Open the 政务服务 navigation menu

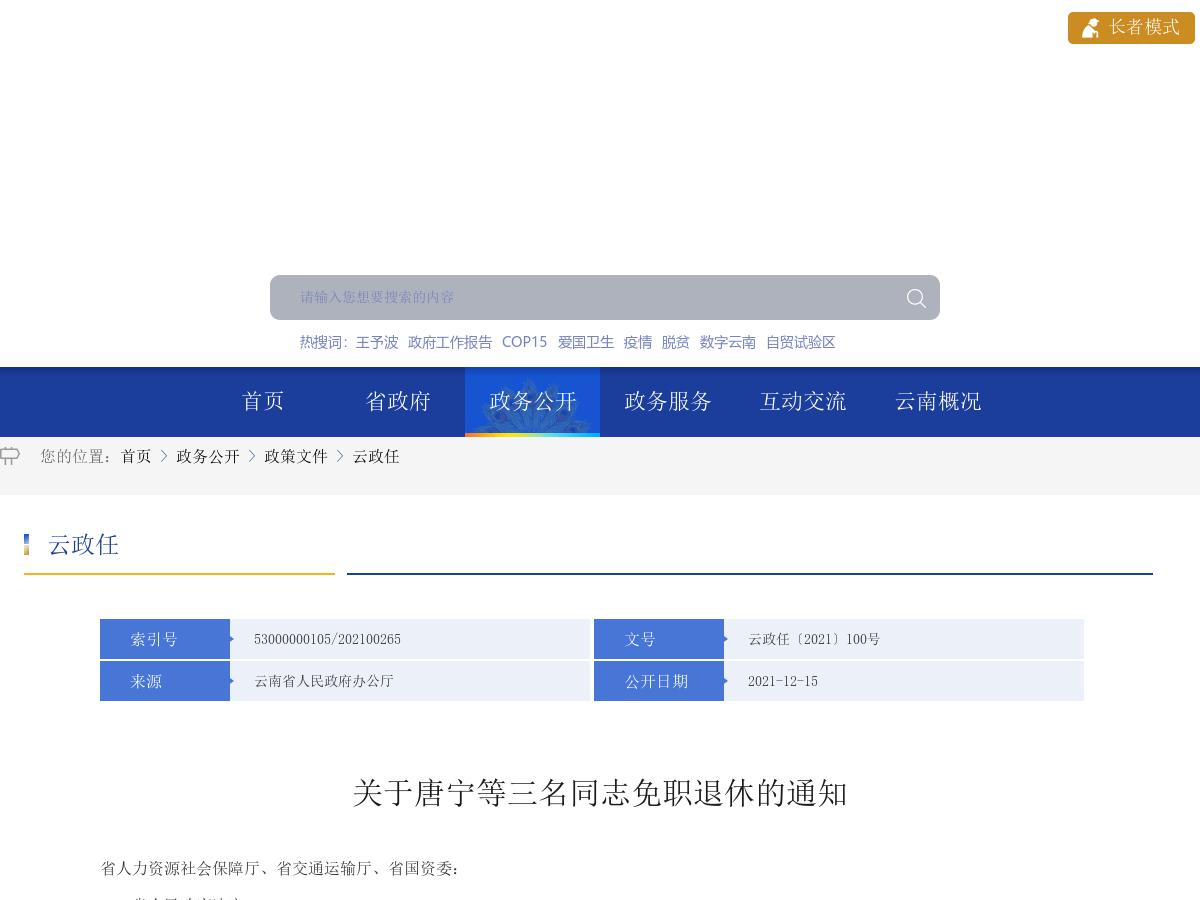[x=667, y=401]
